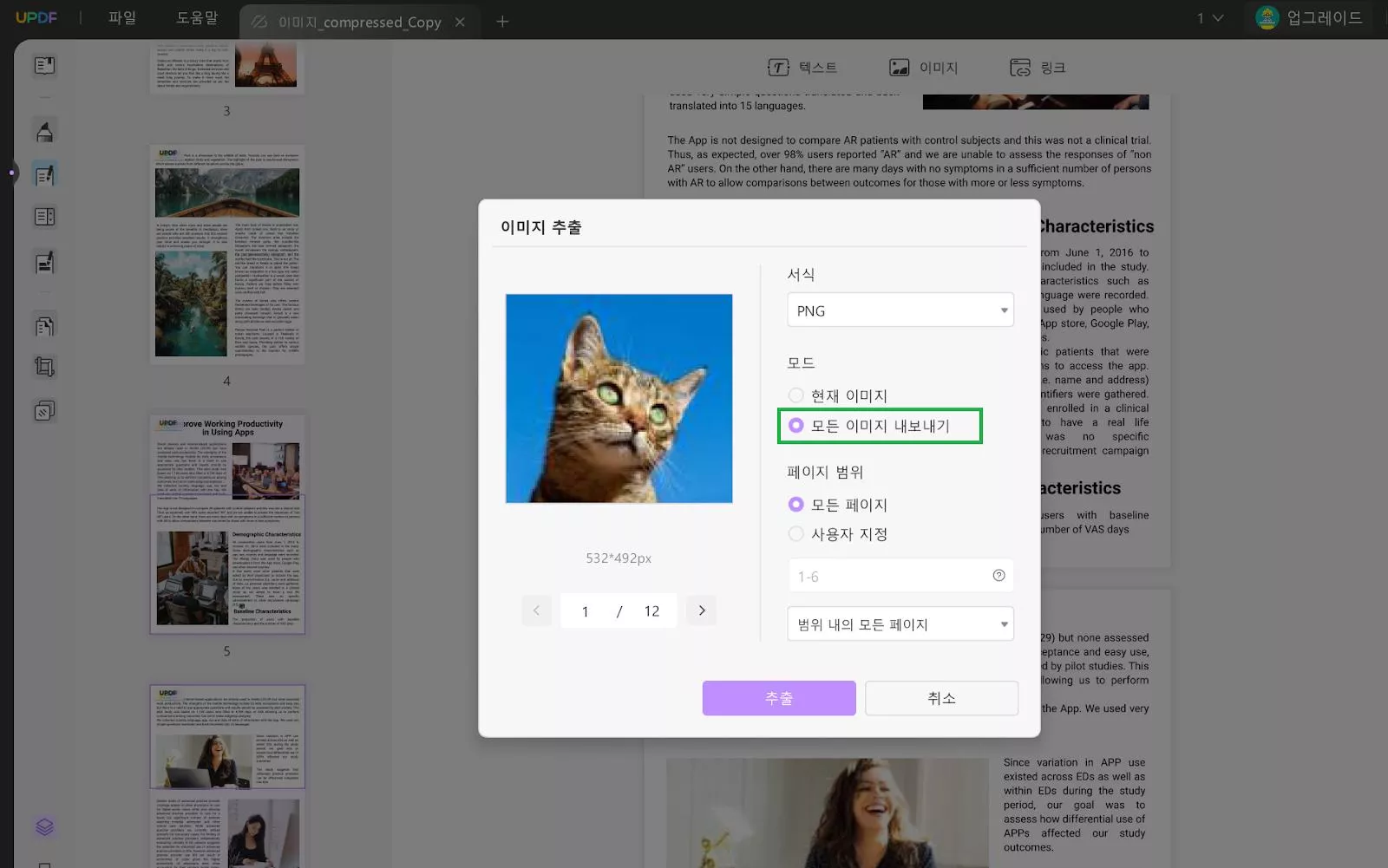Select the Comment highlighter tool in sidebar
1388x868 pixels.
pyautogui.click(x=44, y=132)
